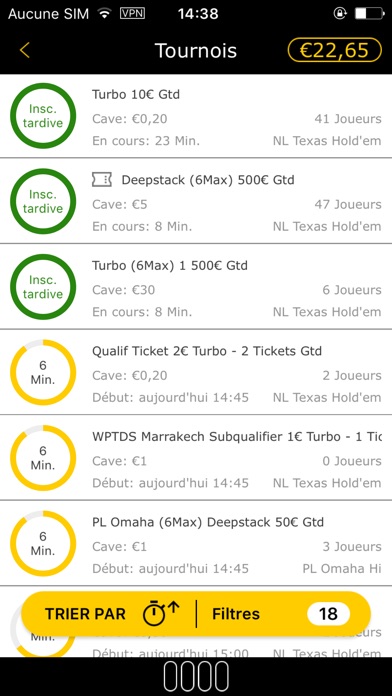
Task: Tap late registration circle for Turbo 10€ Gtd
Action: pos(43,116)
